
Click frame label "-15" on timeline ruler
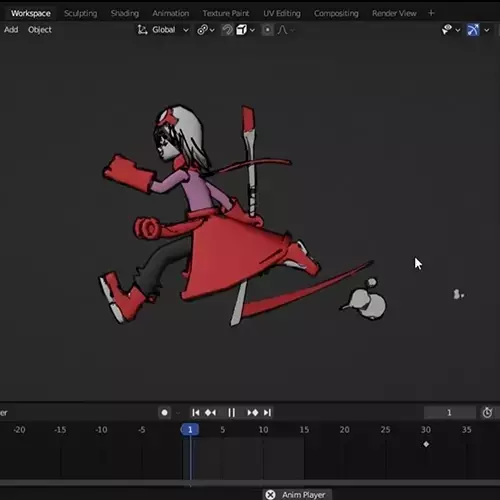(x=60, y=430)
